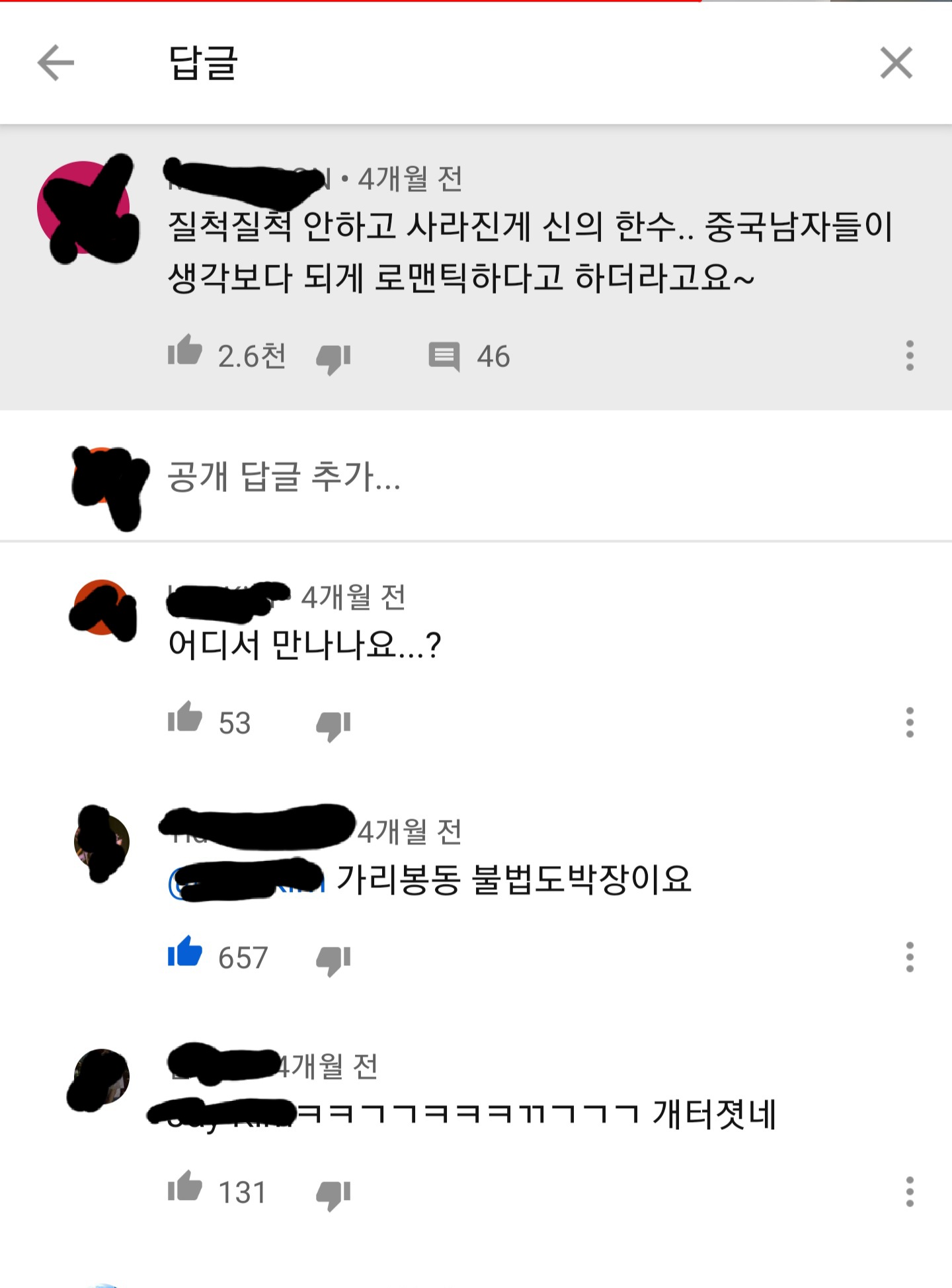Like the top comment with 2.6천 likes

coord(184,350)
